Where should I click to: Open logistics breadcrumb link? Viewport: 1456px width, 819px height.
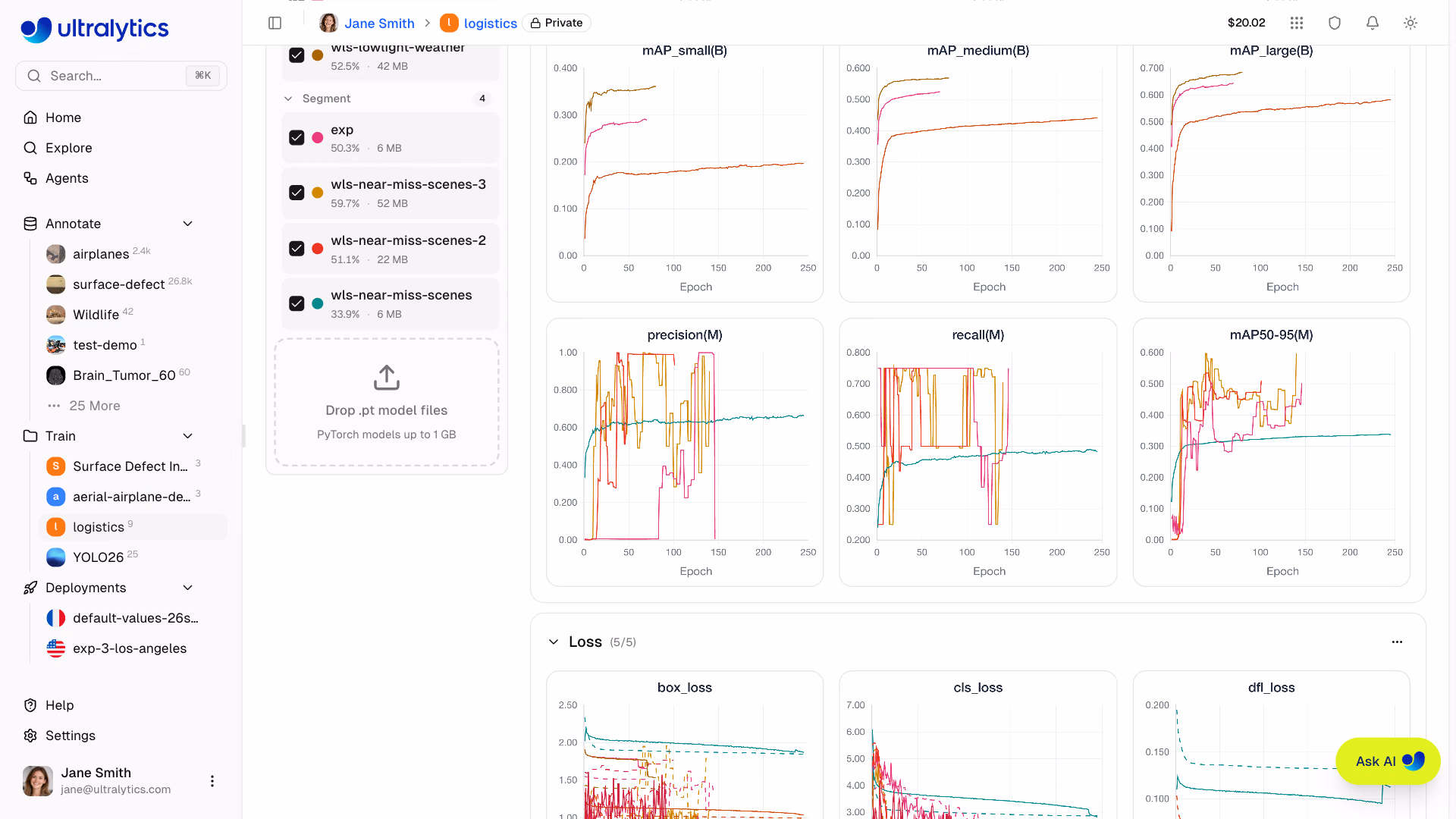click(491, 23)
